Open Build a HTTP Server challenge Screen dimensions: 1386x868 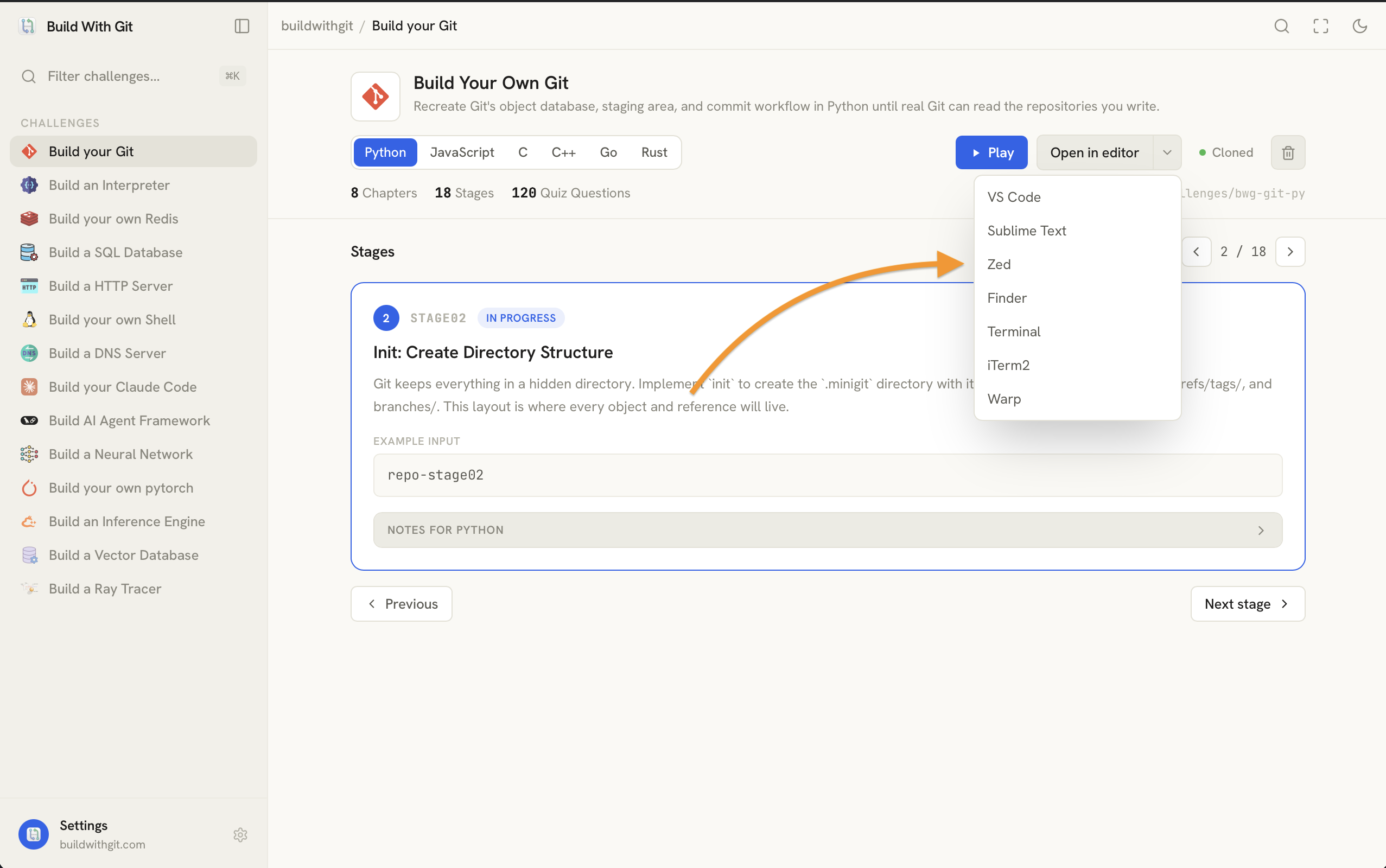pyautogui.click(x=133, y=286)
